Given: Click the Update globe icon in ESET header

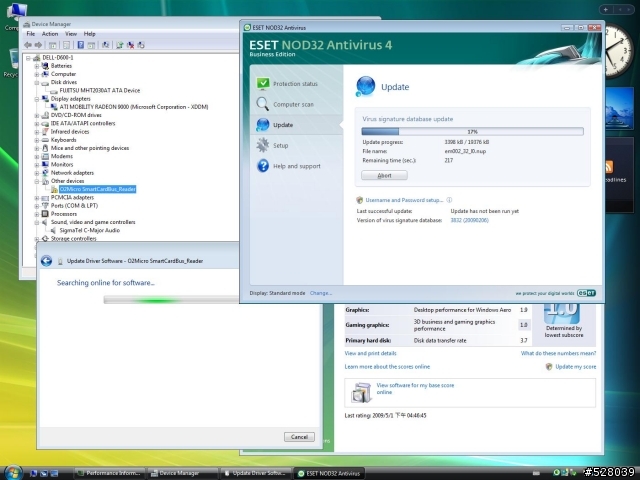Looking at the screenshot, I should (365, 86).
